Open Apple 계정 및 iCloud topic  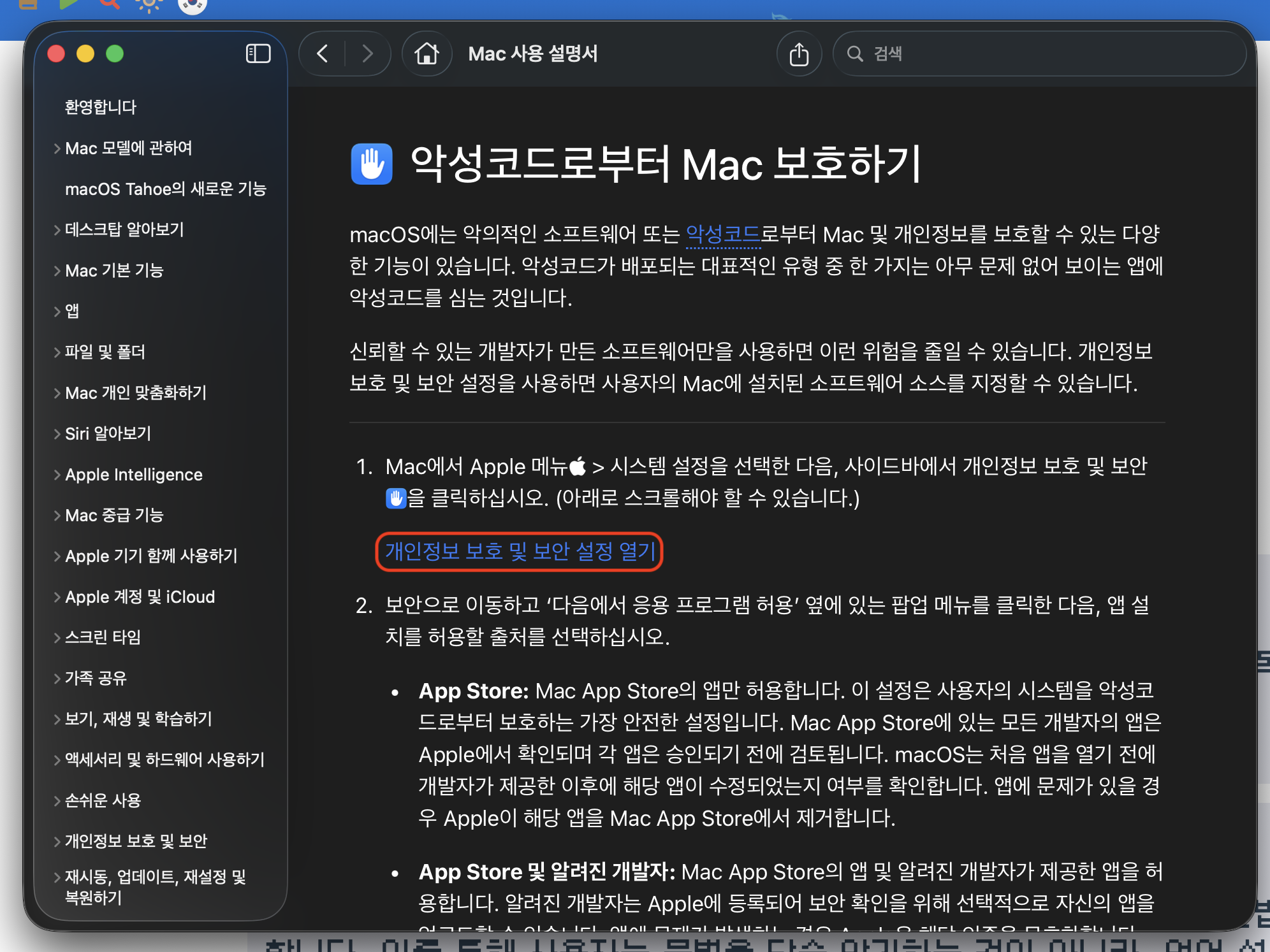(140, 596)
